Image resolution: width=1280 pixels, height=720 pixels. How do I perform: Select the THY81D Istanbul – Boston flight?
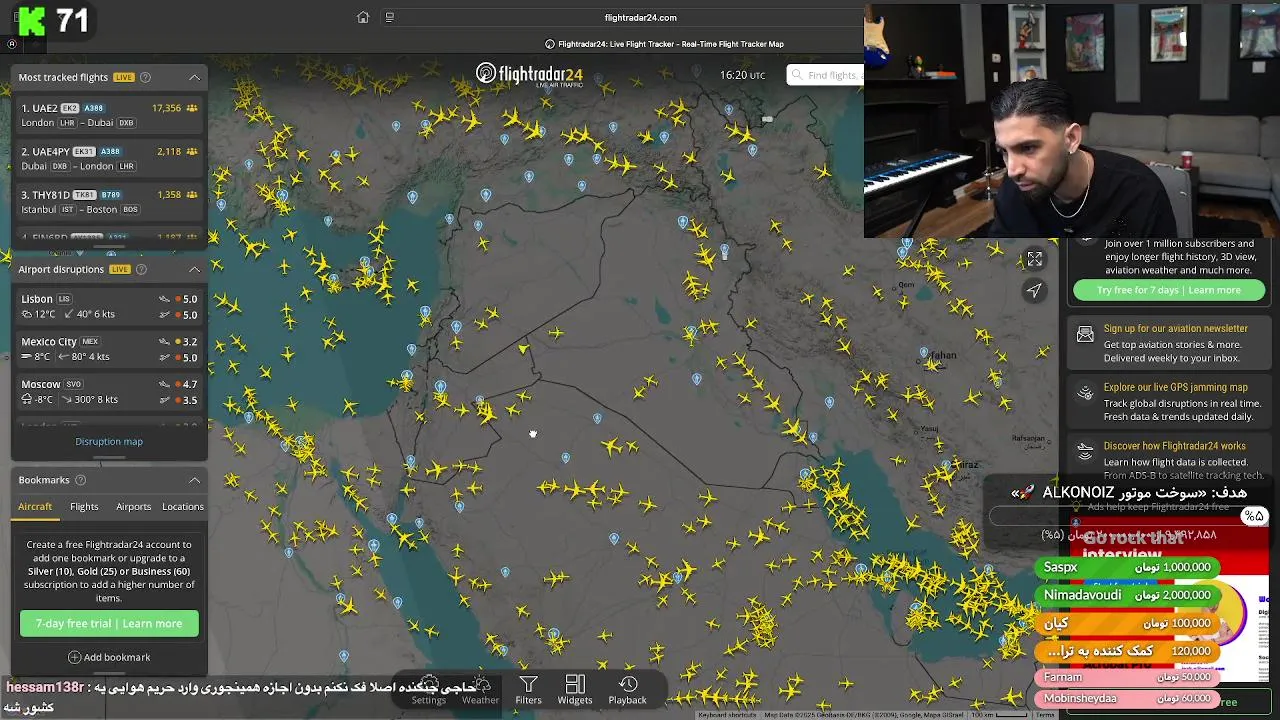click(x=109, y=201)
